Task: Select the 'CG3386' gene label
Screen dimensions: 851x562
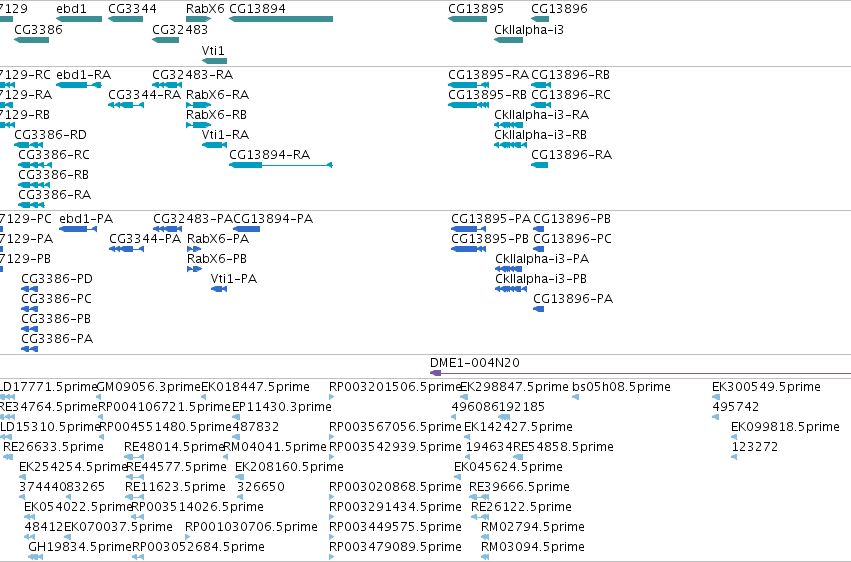Action: click(38, 30)
